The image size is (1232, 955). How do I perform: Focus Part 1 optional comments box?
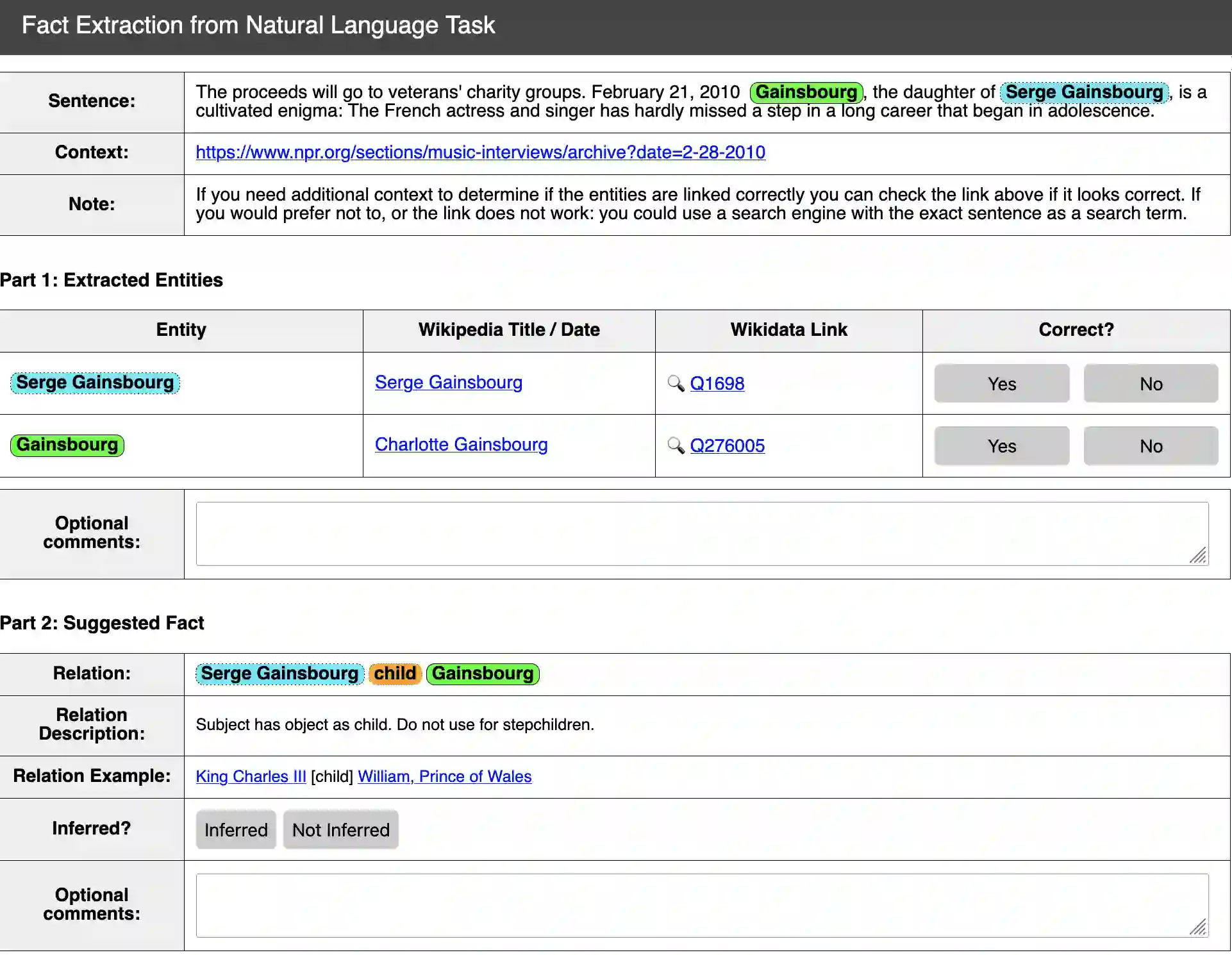(x=701, y=534)
